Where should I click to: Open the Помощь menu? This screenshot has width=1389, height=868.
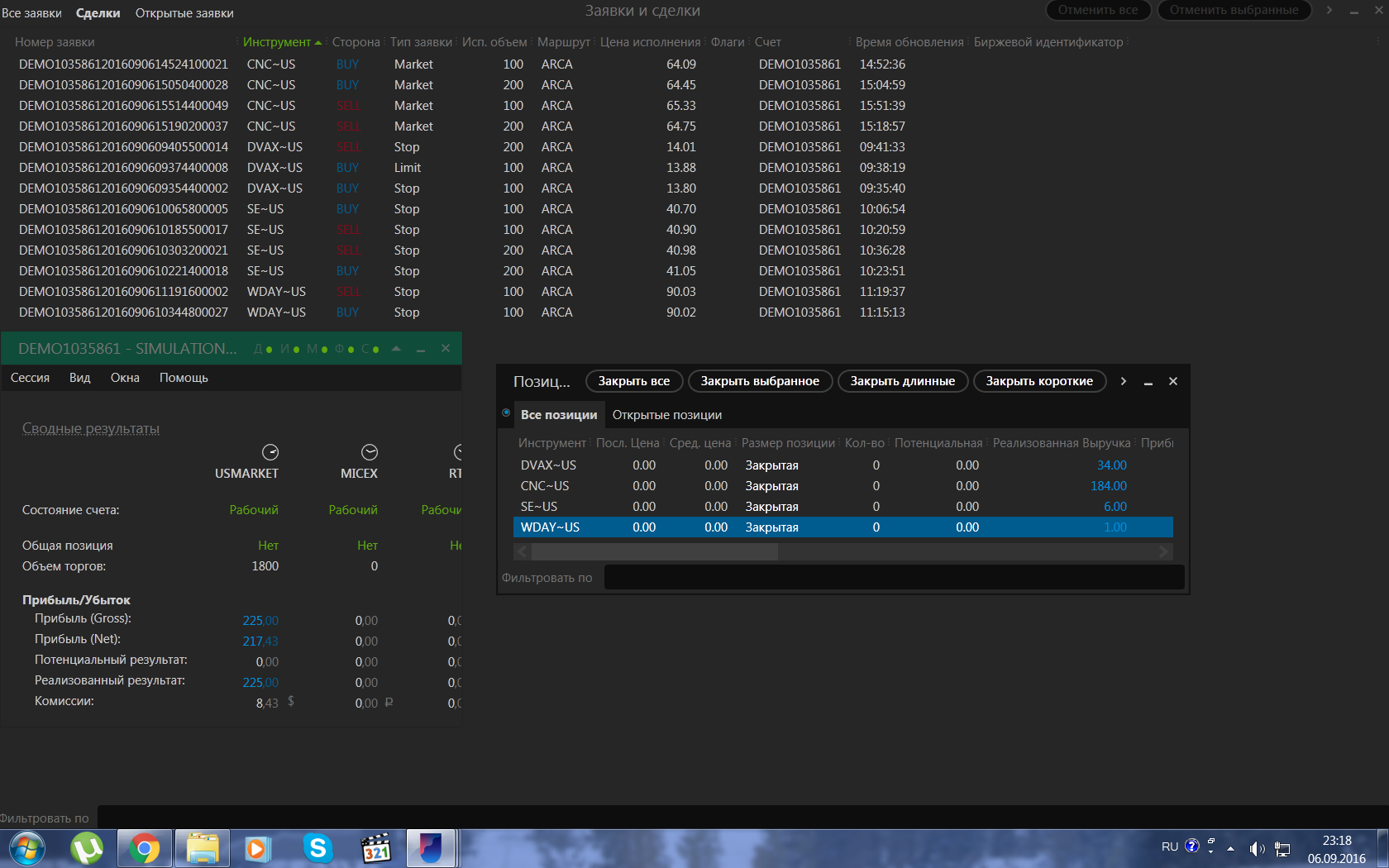184,378
